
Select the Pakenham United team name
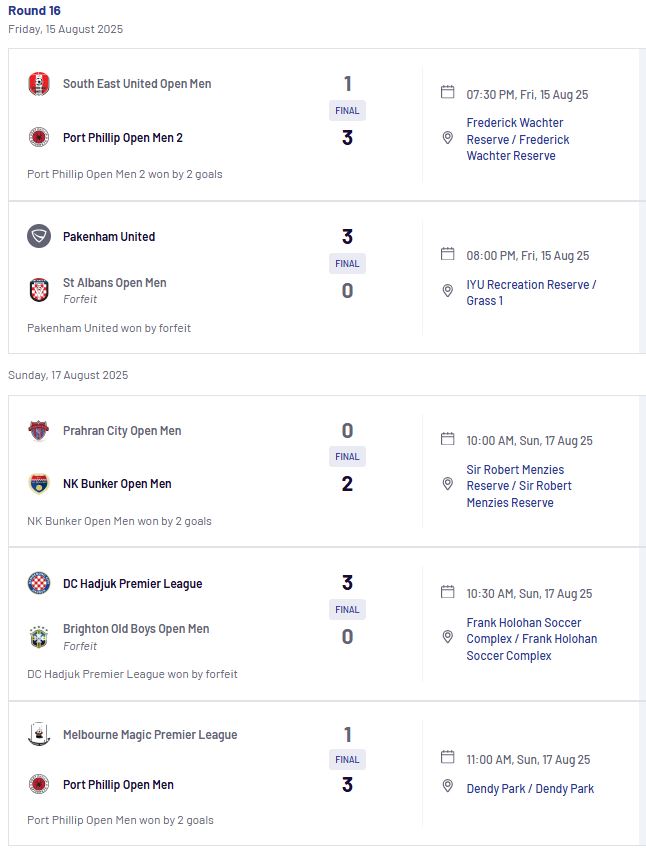click(x=109, y=236)
